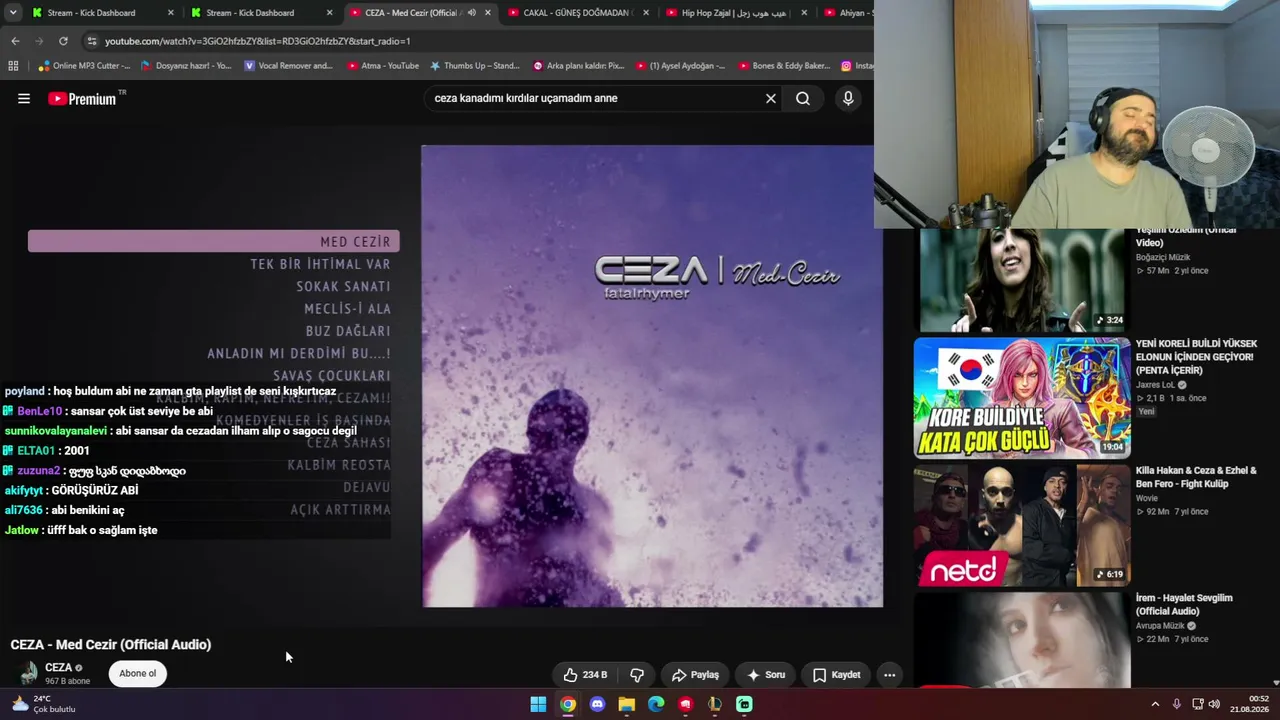Open İrem - Hayalet Sevgilim video title
Screen dimensions: 1280x720
click(x=1184, y=604)
